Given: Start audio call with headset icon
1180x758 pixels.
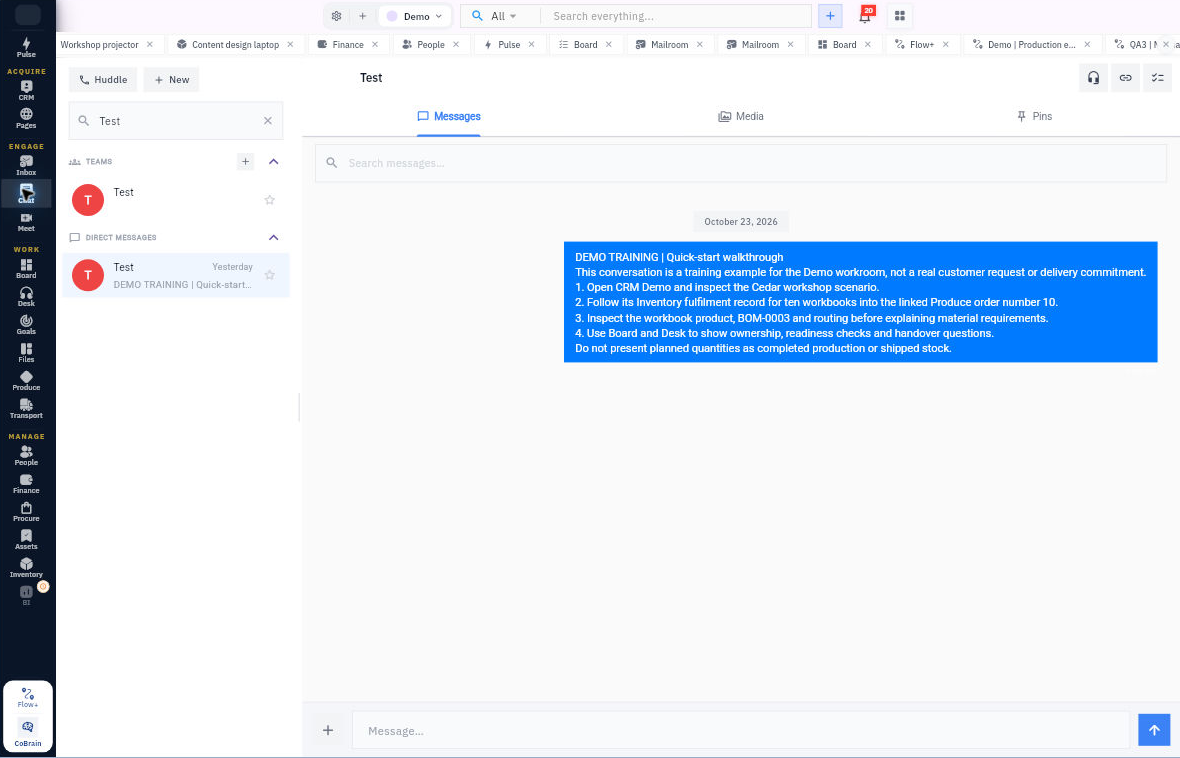Looking at the screenshot, I should pyautogui.click(x=1093, y=78).
